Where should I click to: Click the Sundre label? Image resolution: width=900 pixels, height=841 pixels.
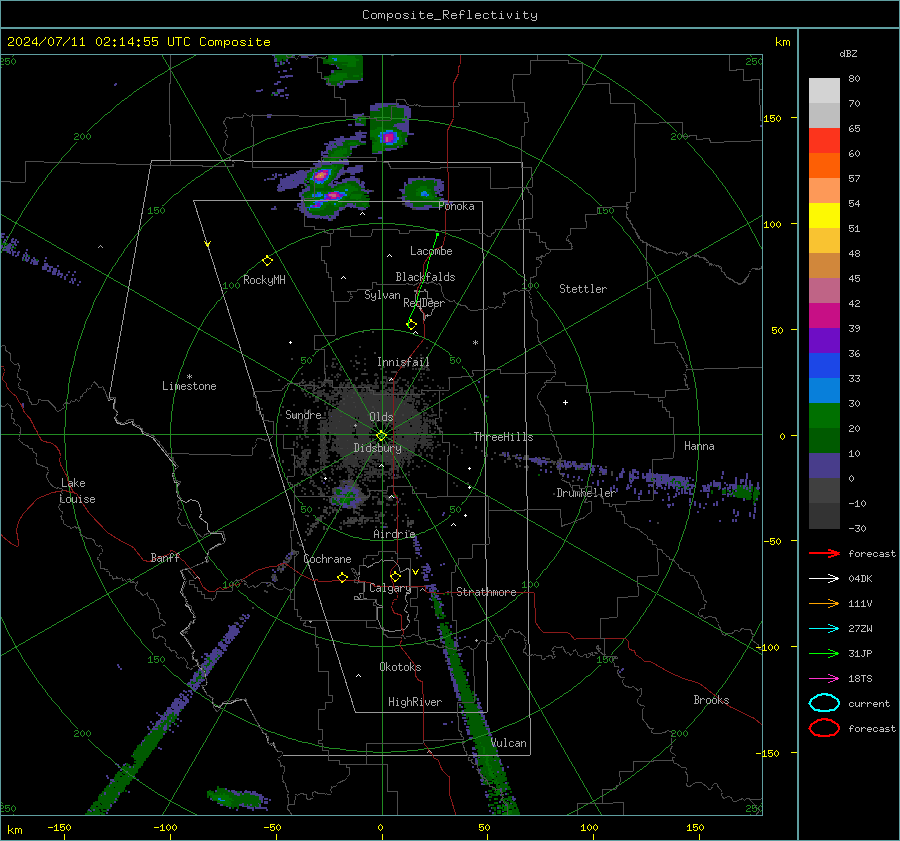pos(303,415)
